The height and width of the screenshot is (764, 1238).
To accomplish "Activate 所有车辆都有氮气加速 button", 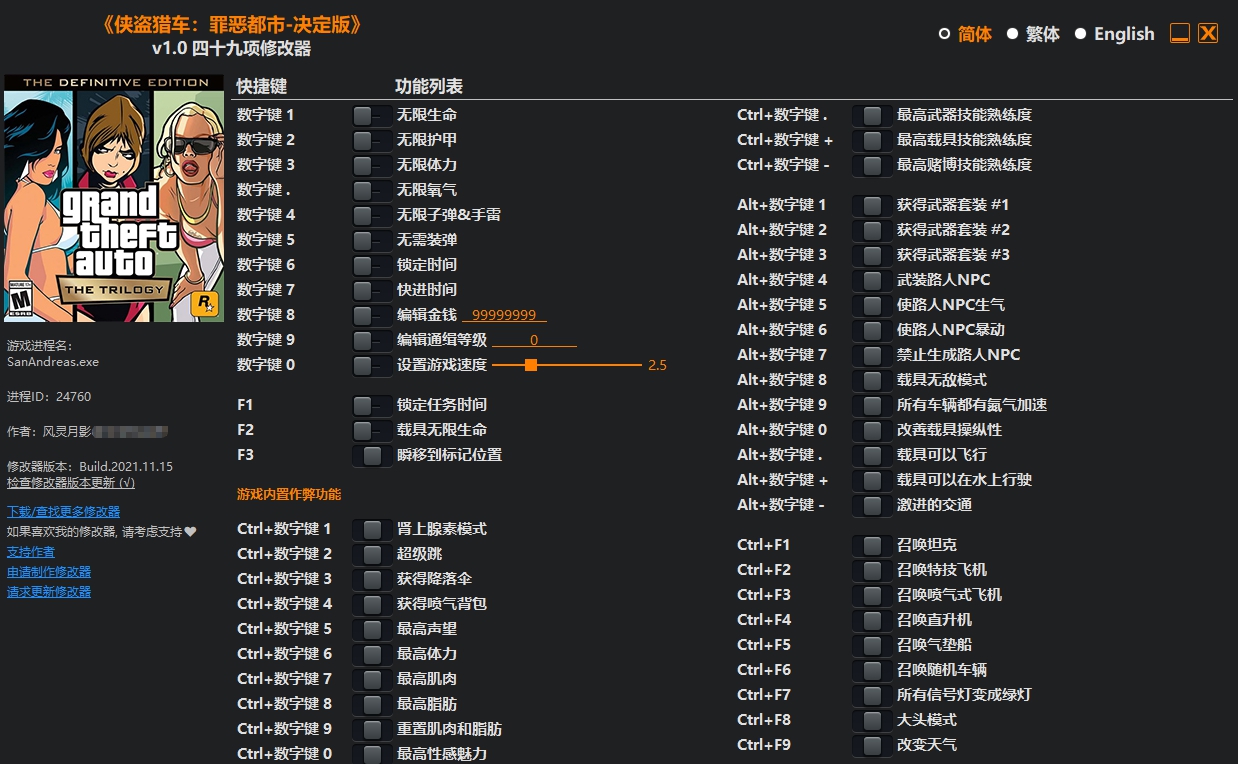I will (872, 405).
